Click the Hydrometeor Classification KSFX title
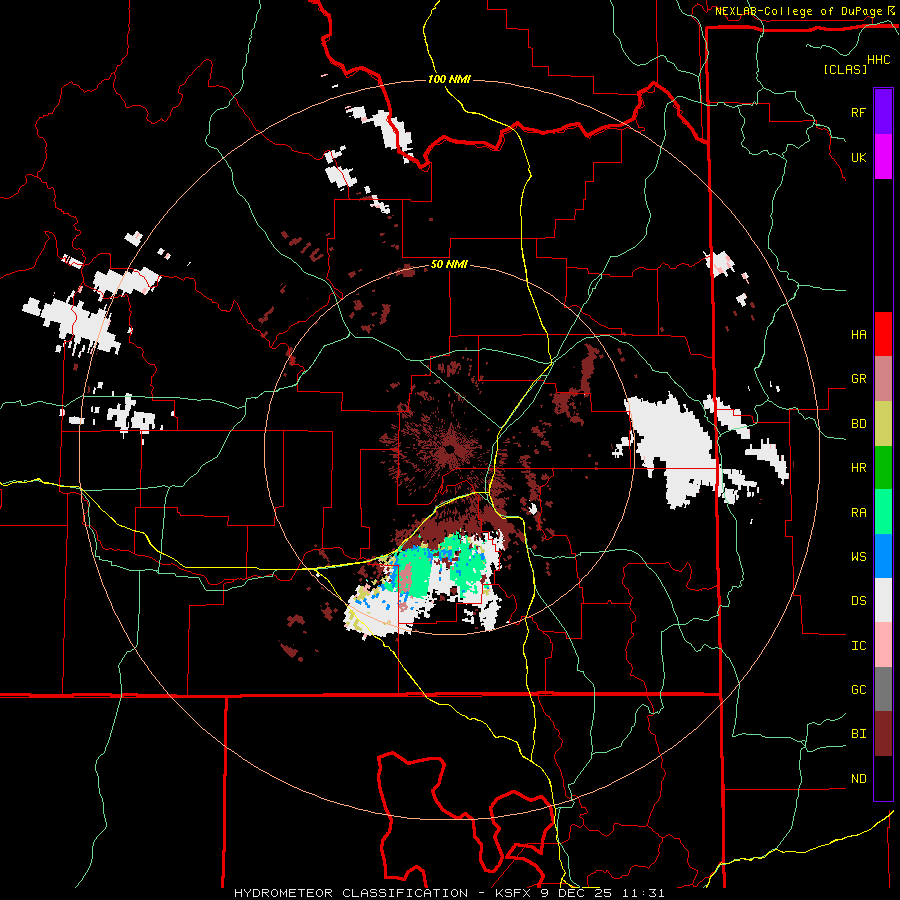The image size is (900, 900). (x=449, y=893)
